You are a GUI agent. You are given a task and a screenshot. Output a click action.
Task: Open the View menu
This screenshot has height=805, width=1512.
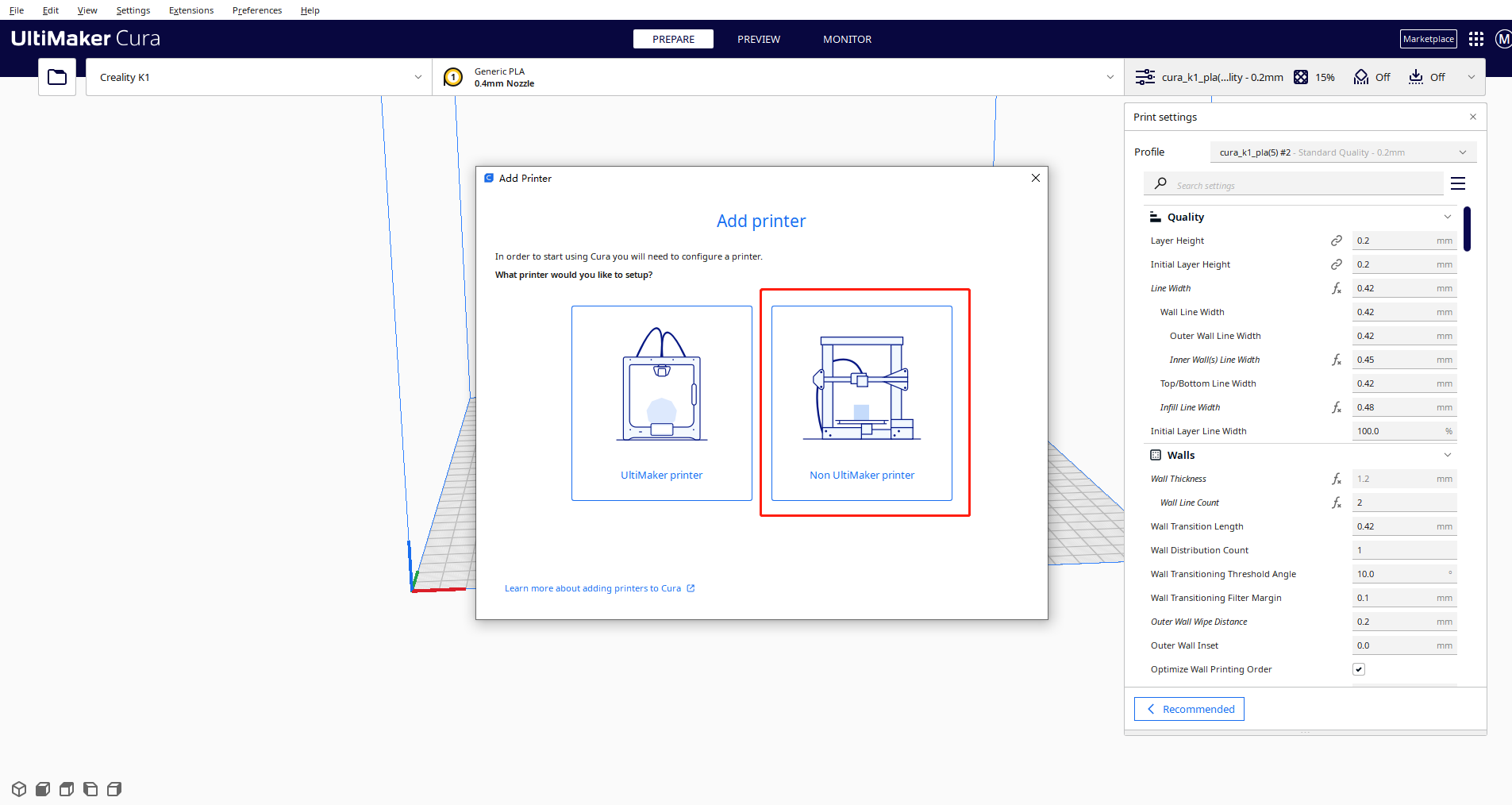pyautogui.click(x=87, y=10)
